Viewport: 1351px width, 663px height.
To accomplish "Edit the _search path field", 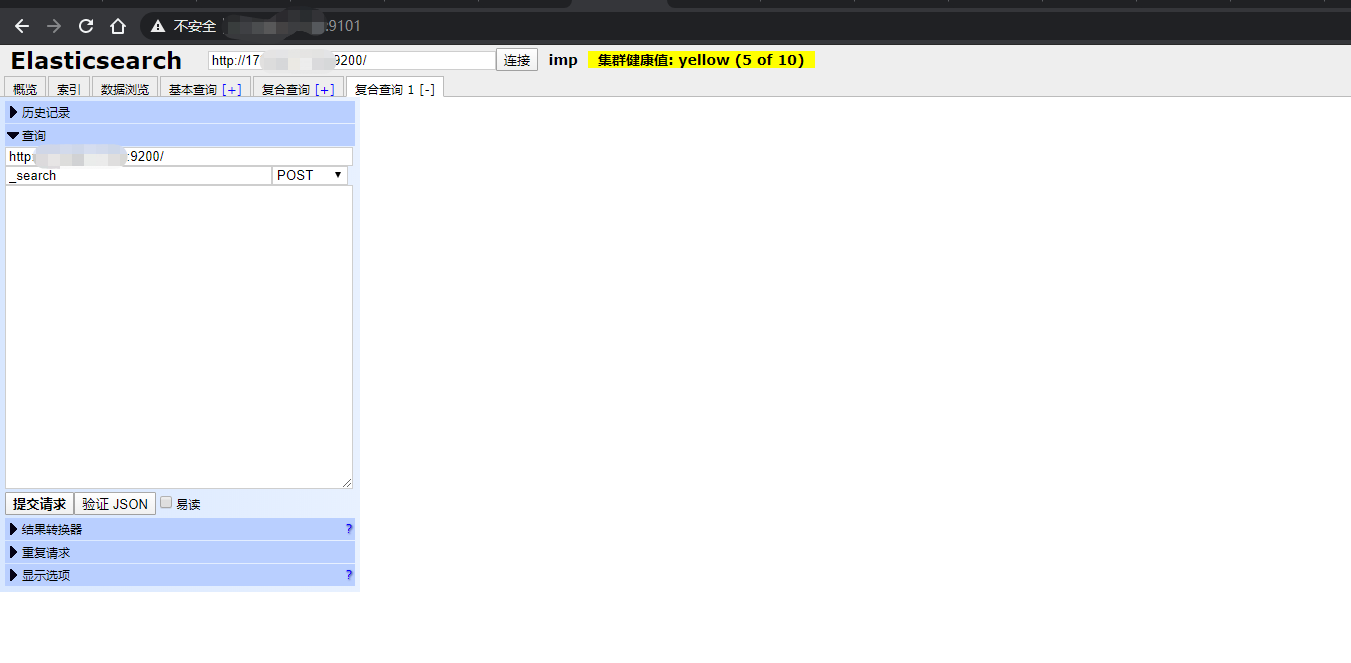I will pyautogui.click(x=138, y=175).
